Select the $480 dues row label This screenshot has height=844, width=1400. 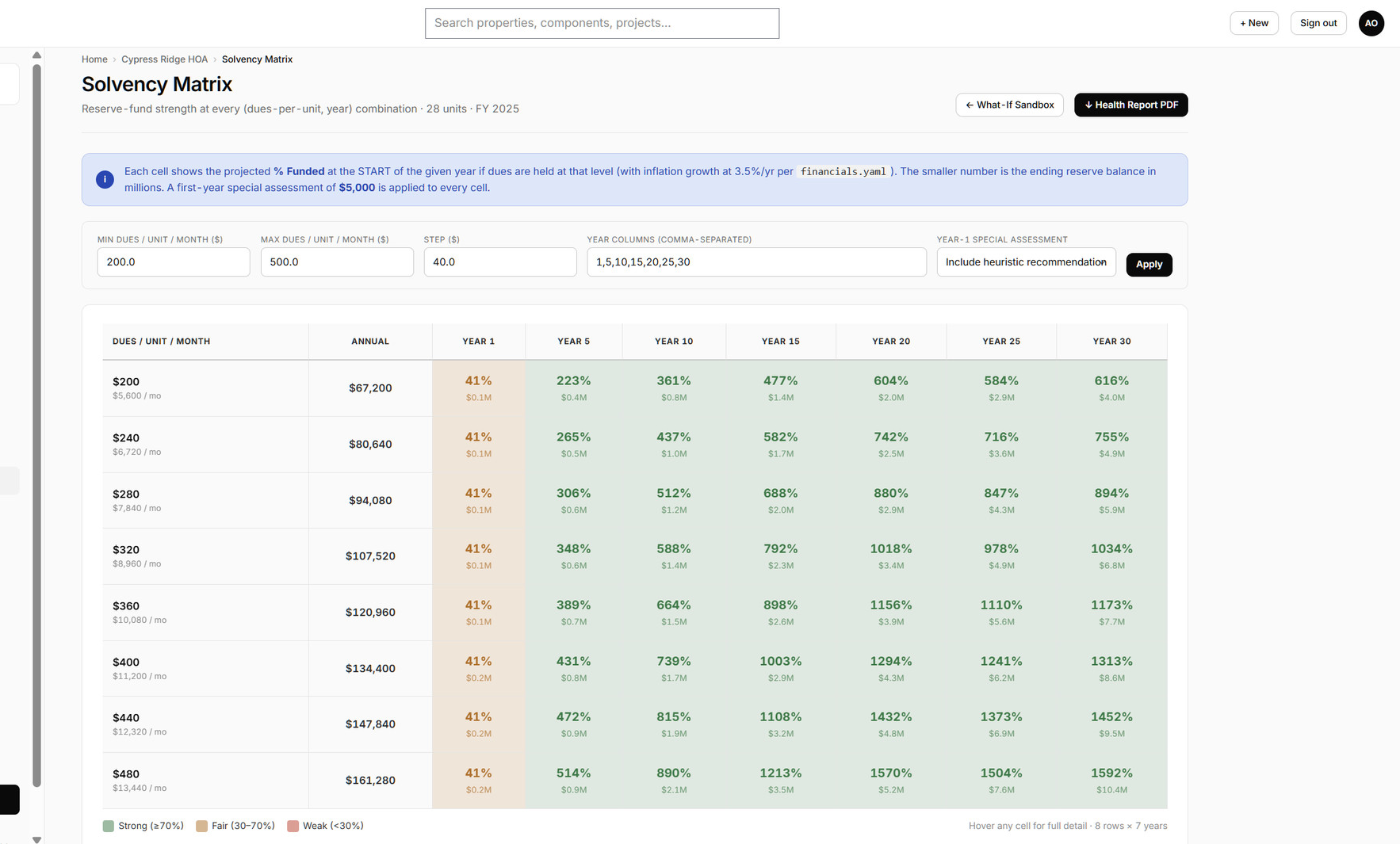point(126,774)
